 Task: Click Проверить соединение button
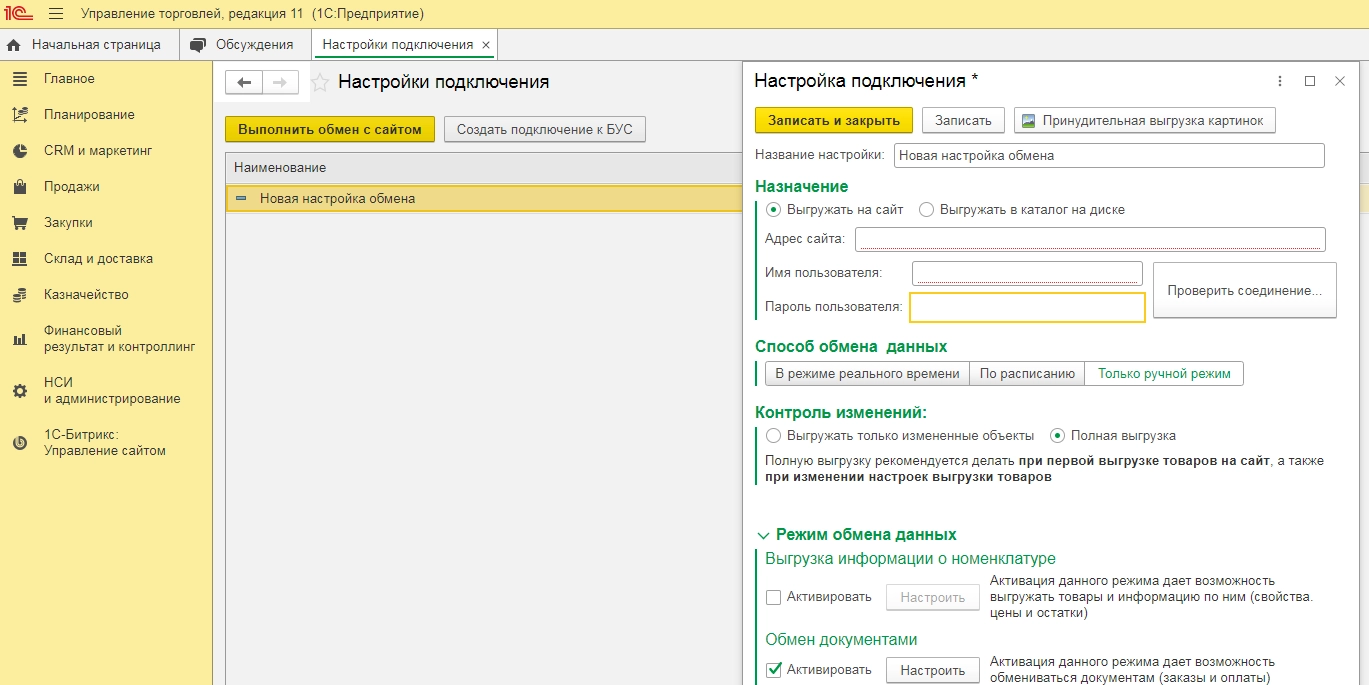pos(1245,290)
